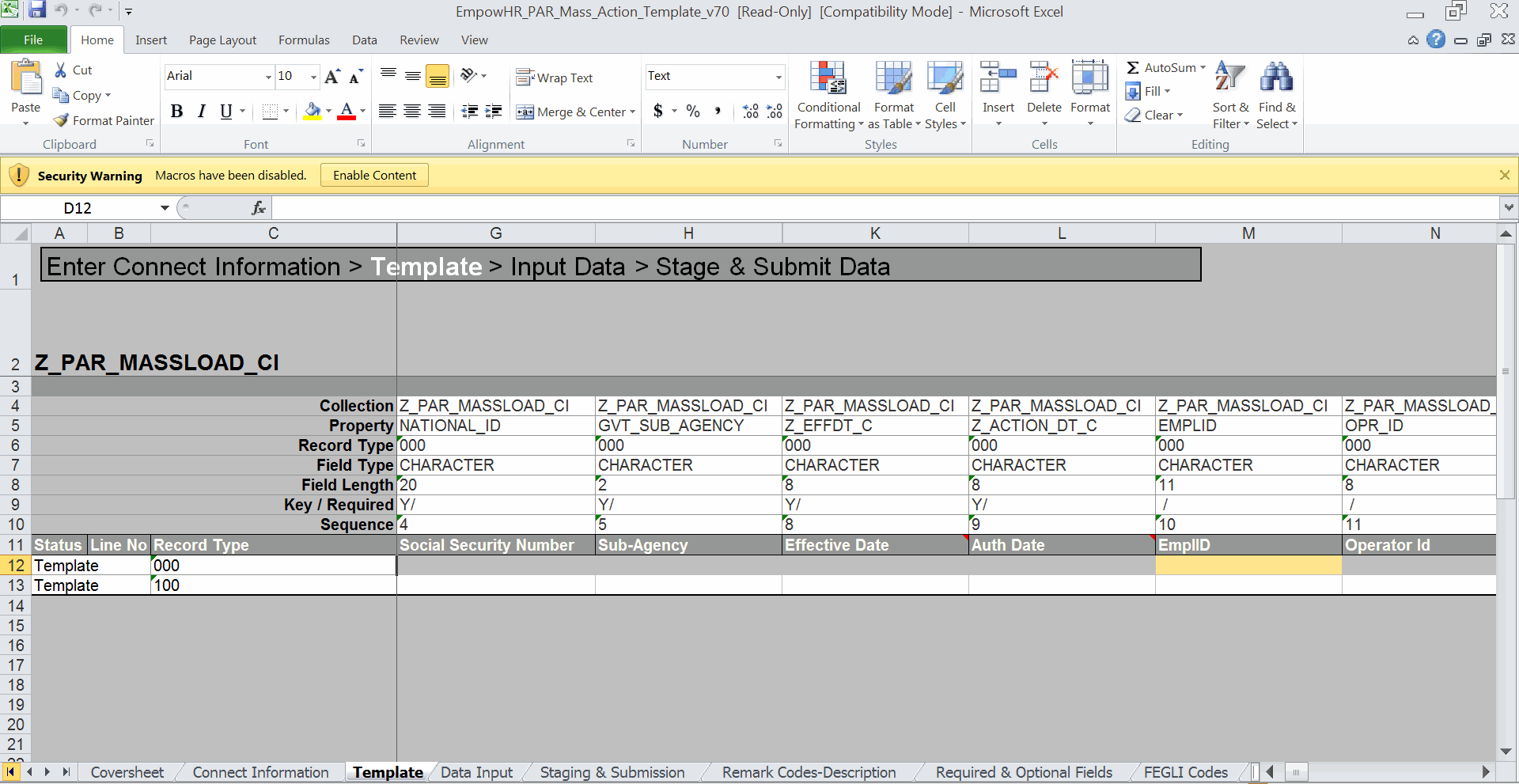This screenshot has height=784, width=1519.
Task: Click the Grow Font icon
Action: 332,76
